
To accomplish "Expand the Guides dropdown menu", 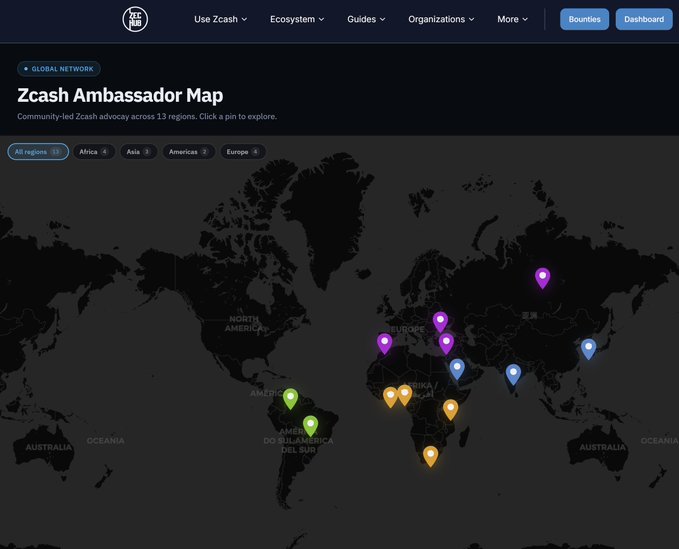I will coord(366,19).
